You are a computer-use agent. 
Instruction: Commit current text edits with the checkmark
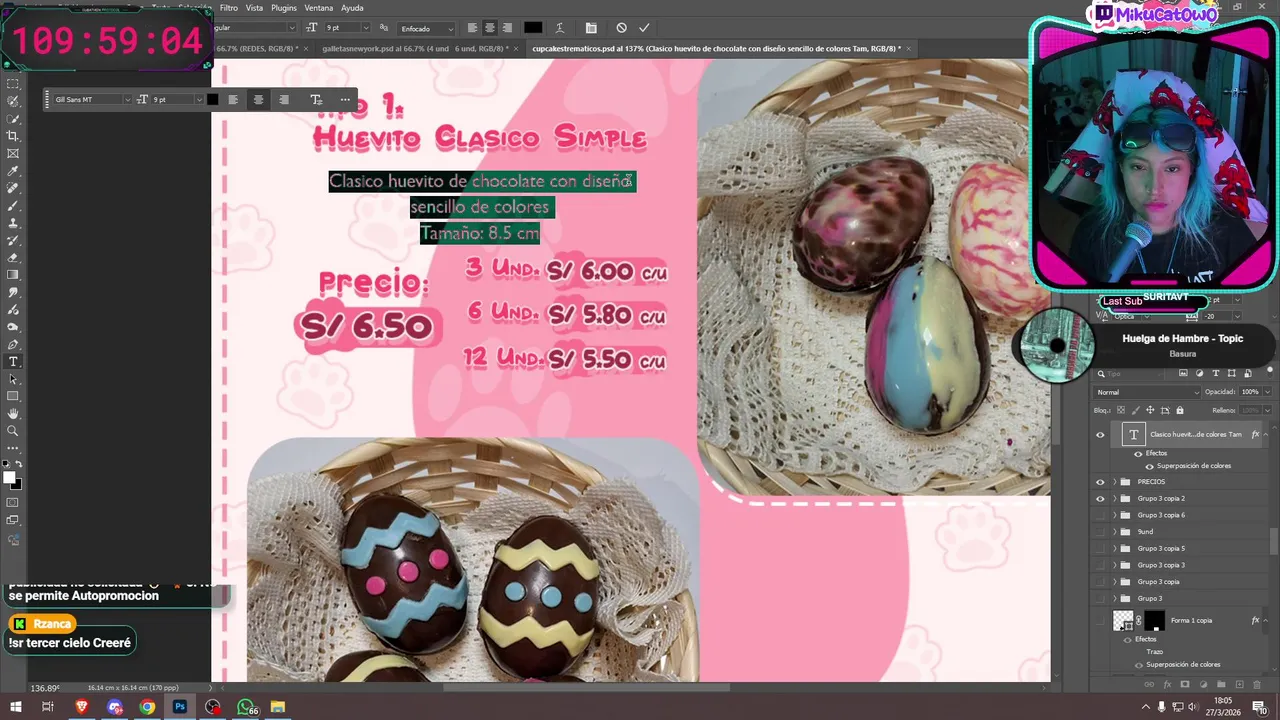coord(644,28)
